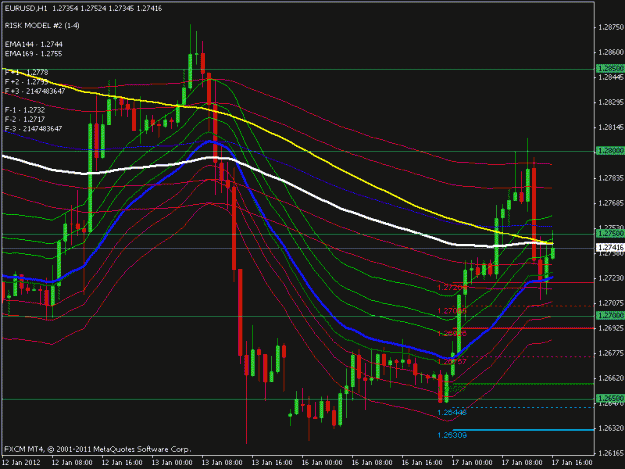Click the 1.27075 price axis label
The height and width of the screenshot is (469, 625).
611,303
